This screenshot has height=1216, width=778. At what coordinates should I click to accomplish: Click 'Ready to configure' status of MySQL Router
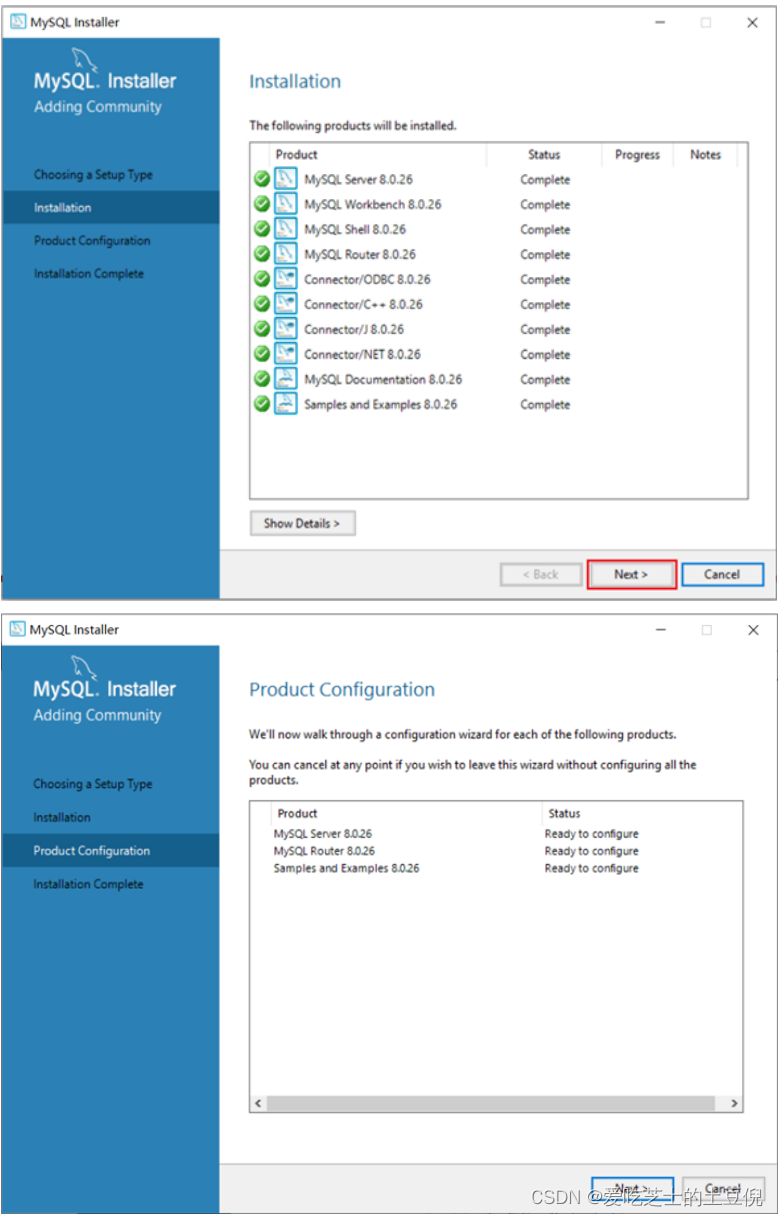click(591, 851)
